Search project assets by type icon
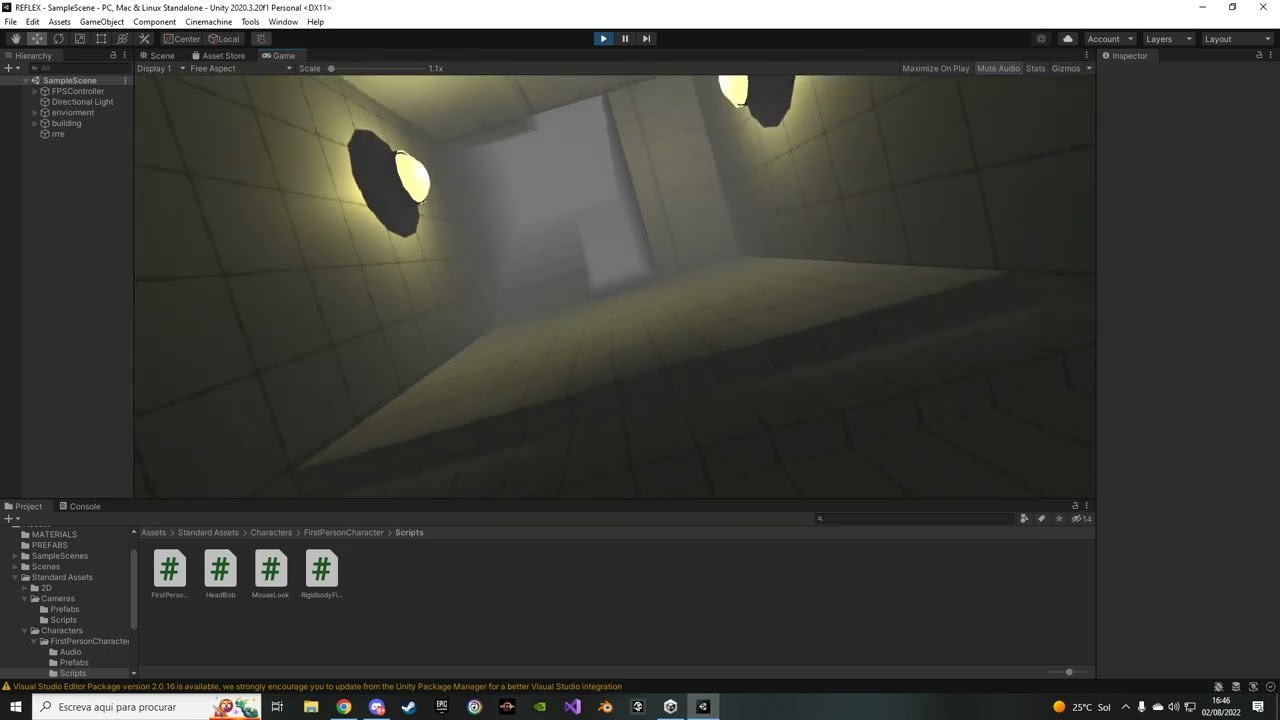The image size is (1280, 720). [x=1024, y=518]
